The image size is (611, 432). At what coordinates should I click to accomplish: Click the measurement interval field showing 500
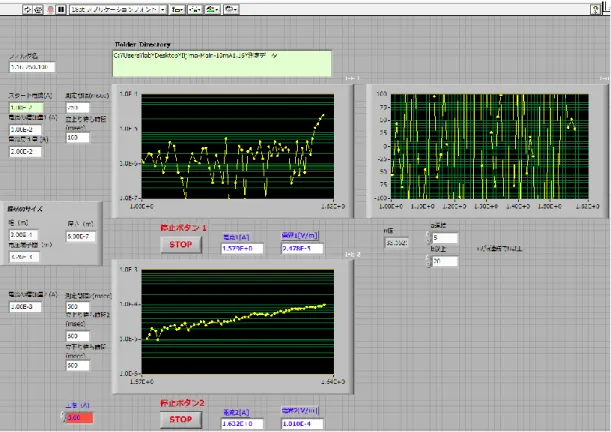pos(78,307)
